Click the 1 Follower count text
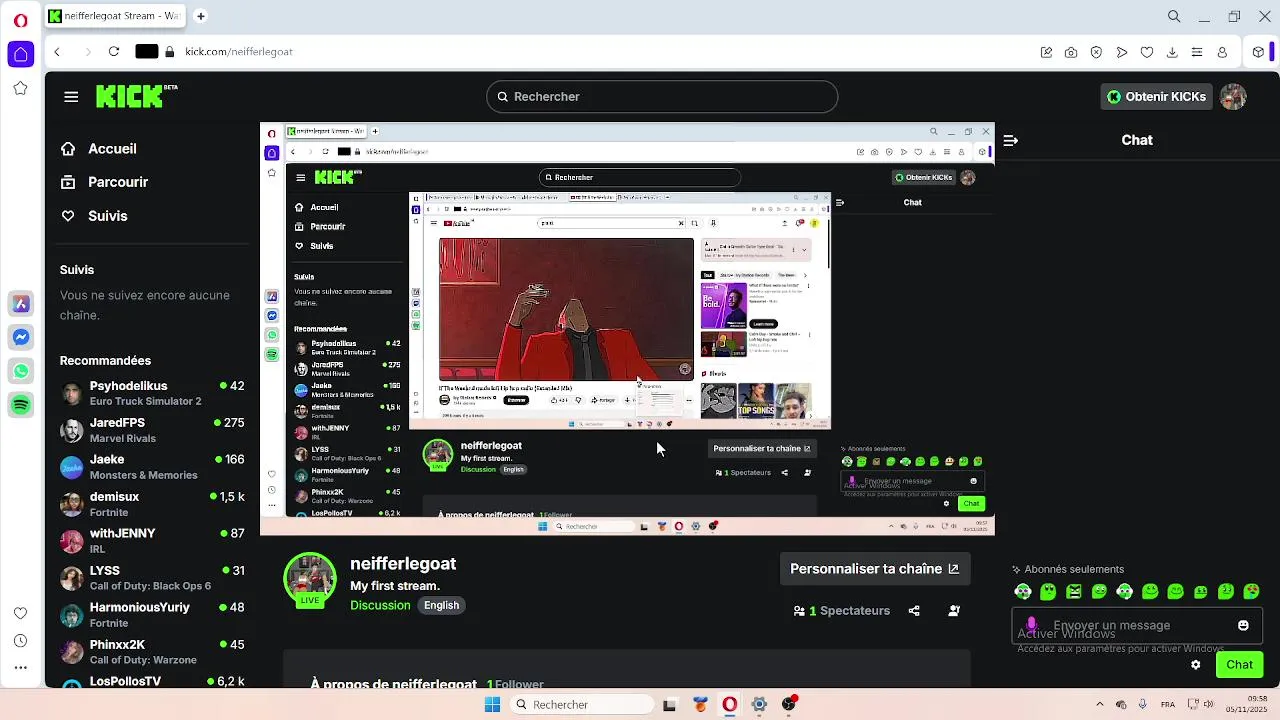 (x=515, y=685)
